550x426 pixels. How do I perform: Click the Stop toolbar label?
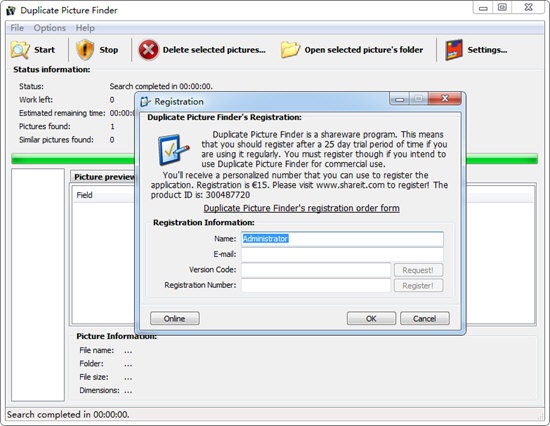point(109,50)
